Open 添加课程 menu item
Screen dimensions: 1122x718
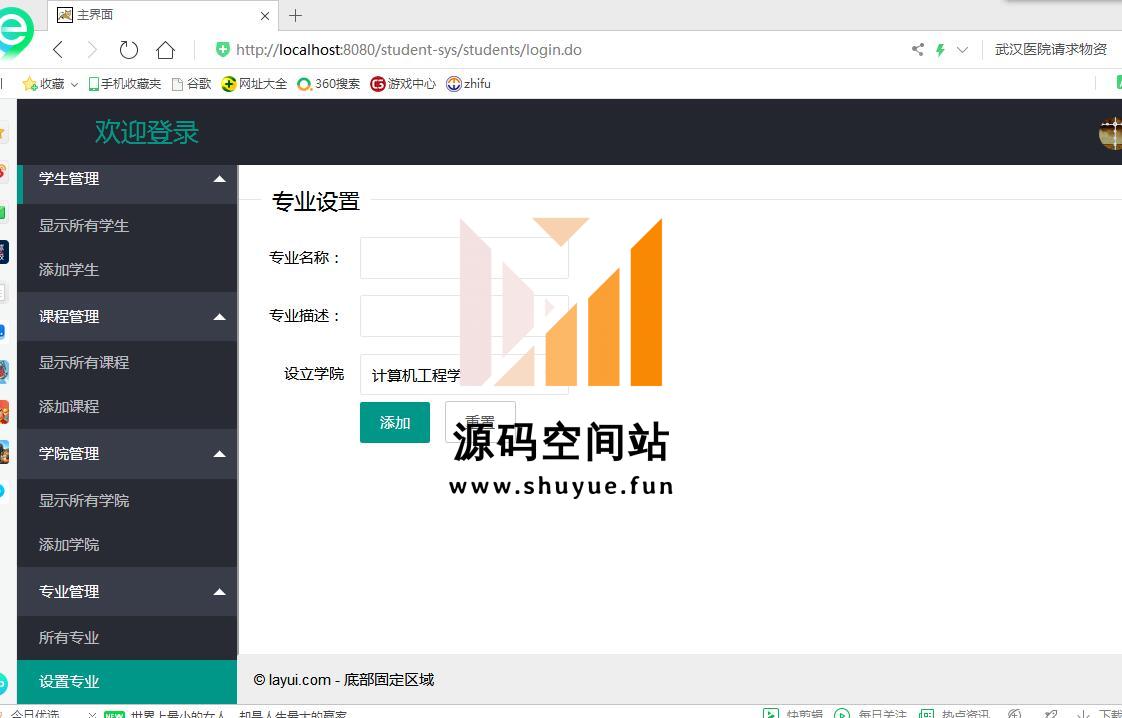click(x=127, y=407)
